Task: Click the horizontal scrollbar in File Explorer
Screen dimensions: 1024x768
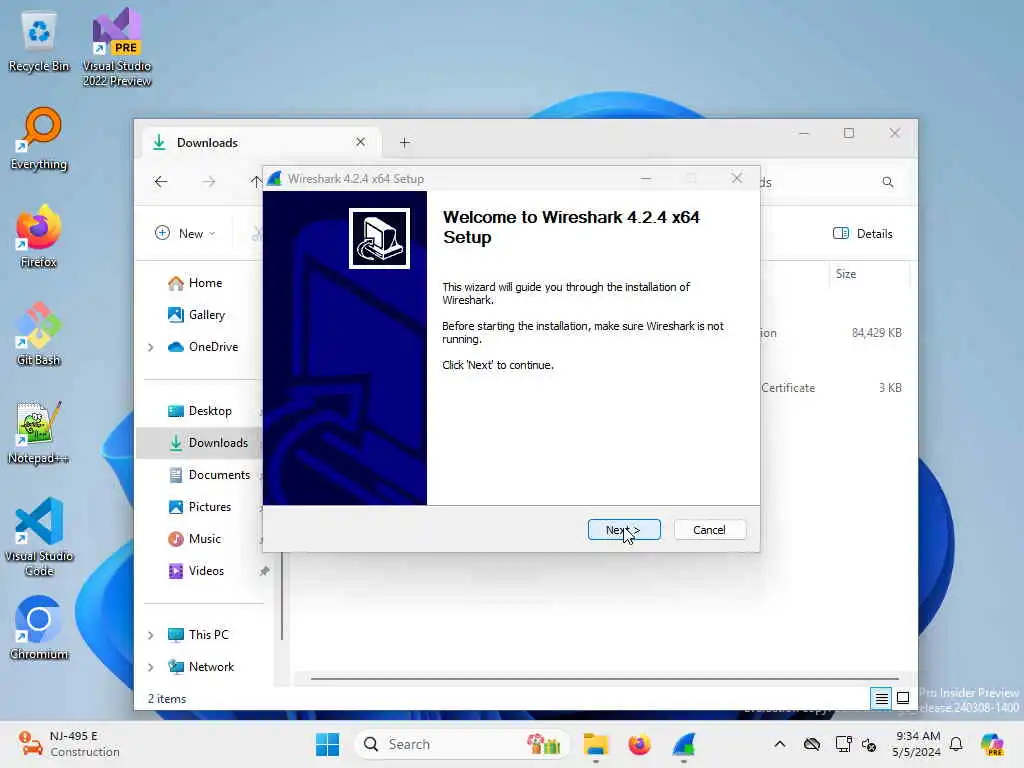Action: pyautogui.click(x=604, y=679)
